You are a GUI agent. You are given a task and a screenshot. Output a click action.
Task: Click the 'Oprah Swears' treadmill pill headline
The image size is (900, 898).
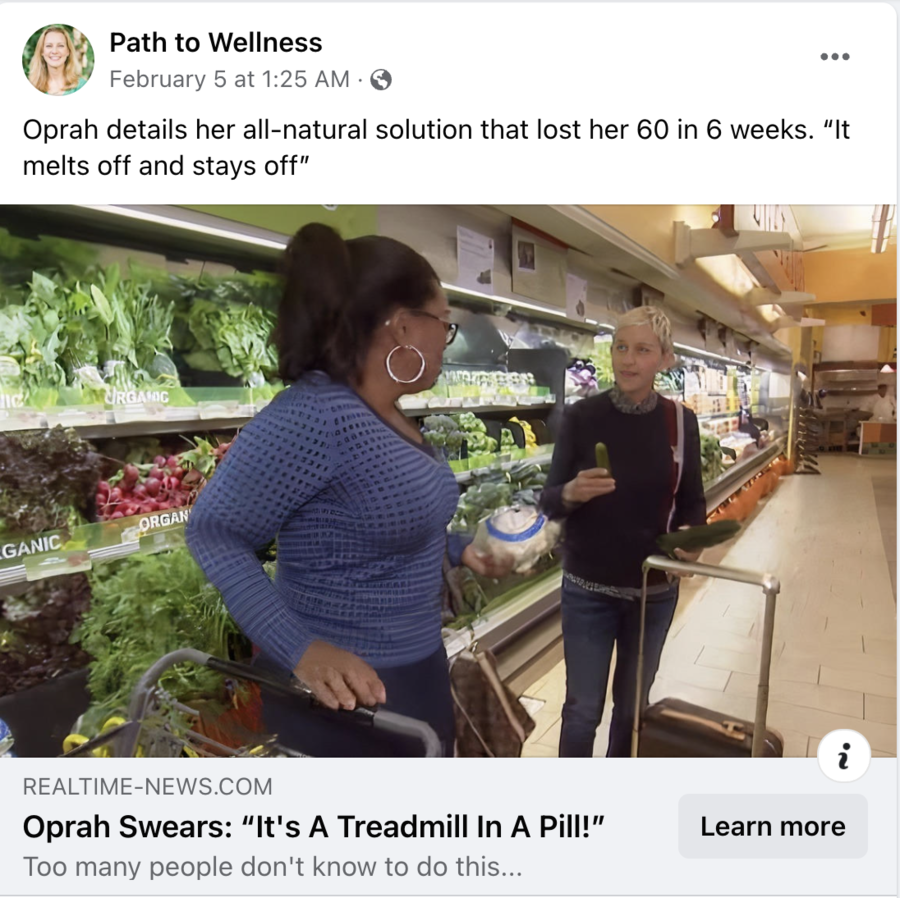pyautogui.click(x=314, y=826)
